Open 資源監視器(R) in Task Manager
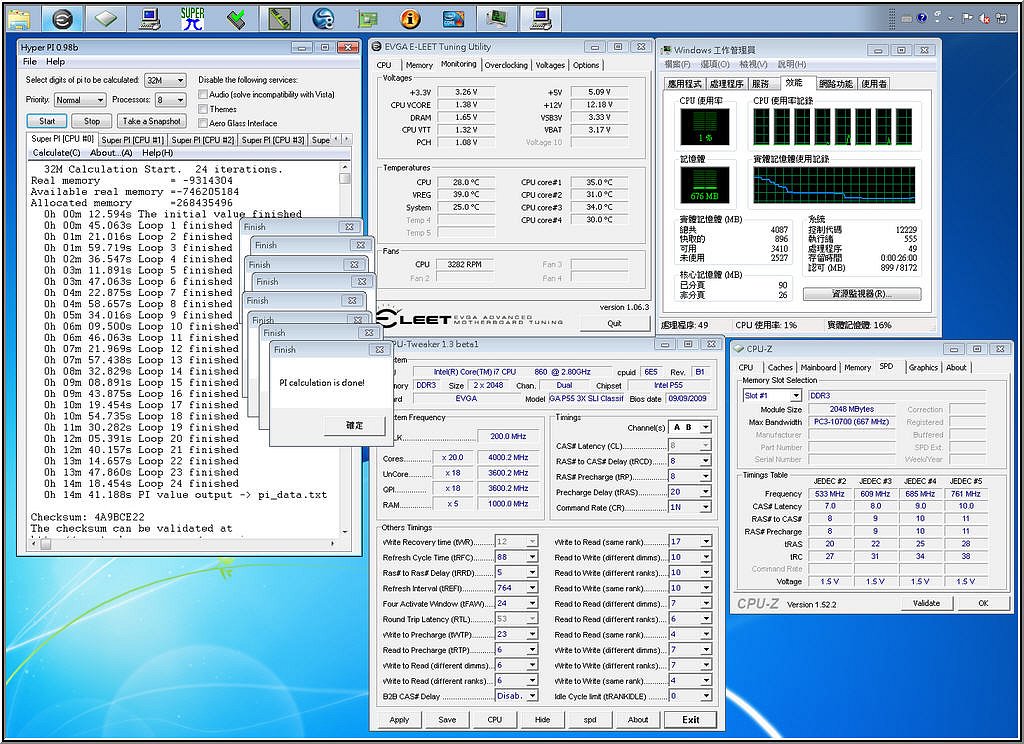The image size is (1024, 744). (862, 294)
